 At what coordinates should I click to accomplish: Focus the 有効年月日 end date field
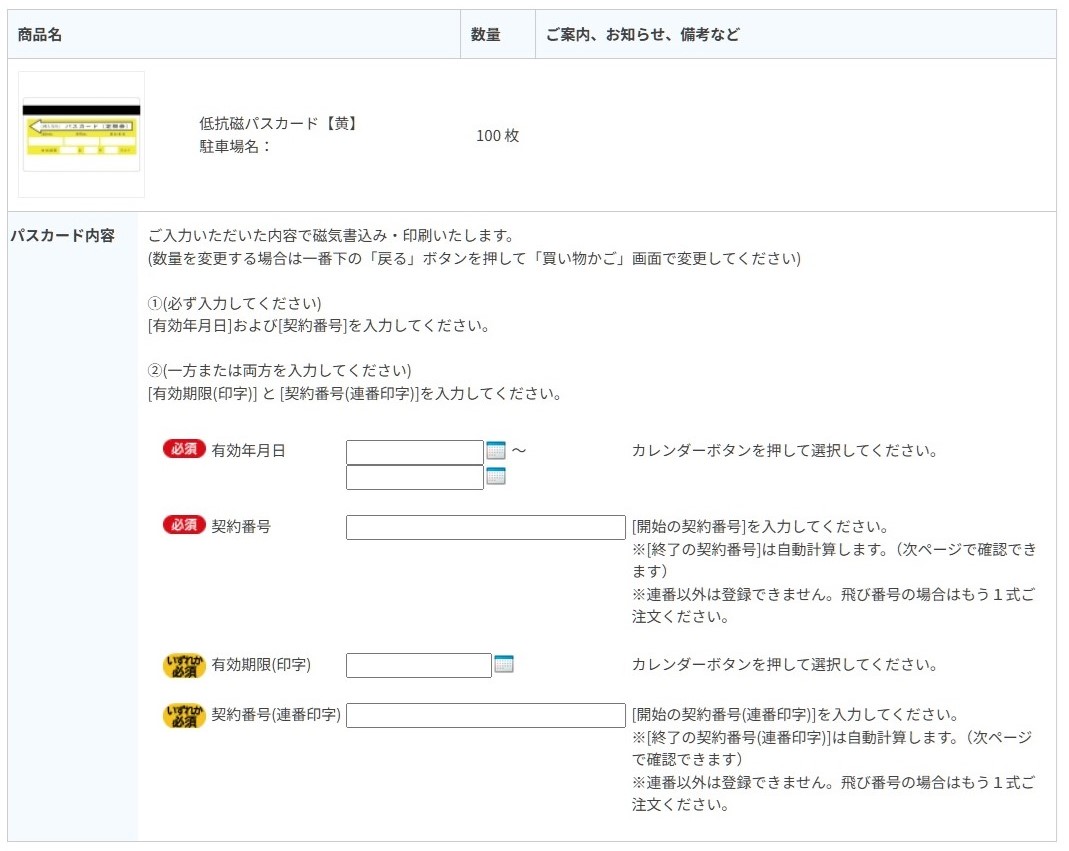tap(414, 477)
